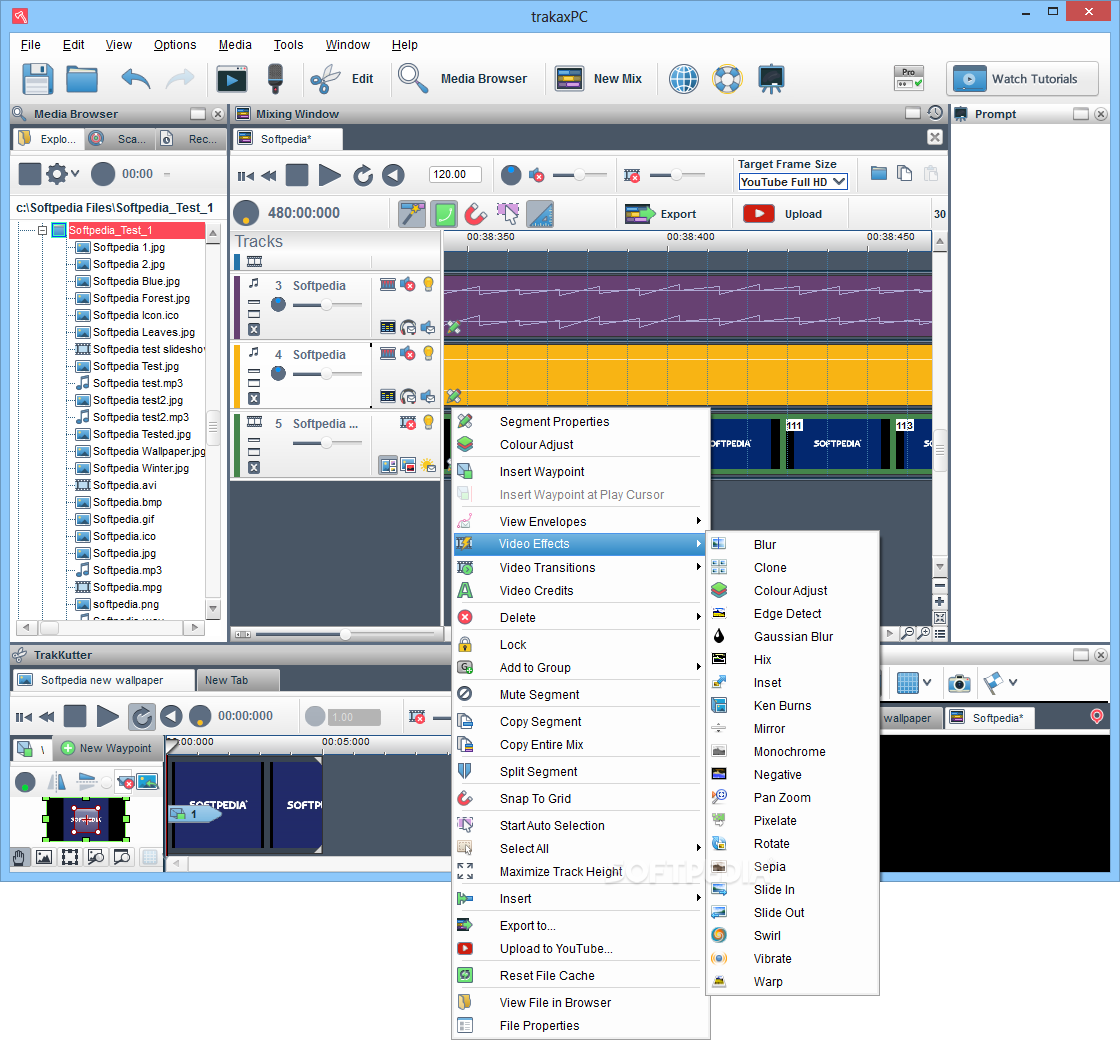Click the tempo field showing 120.00

[x=455, y=174]
